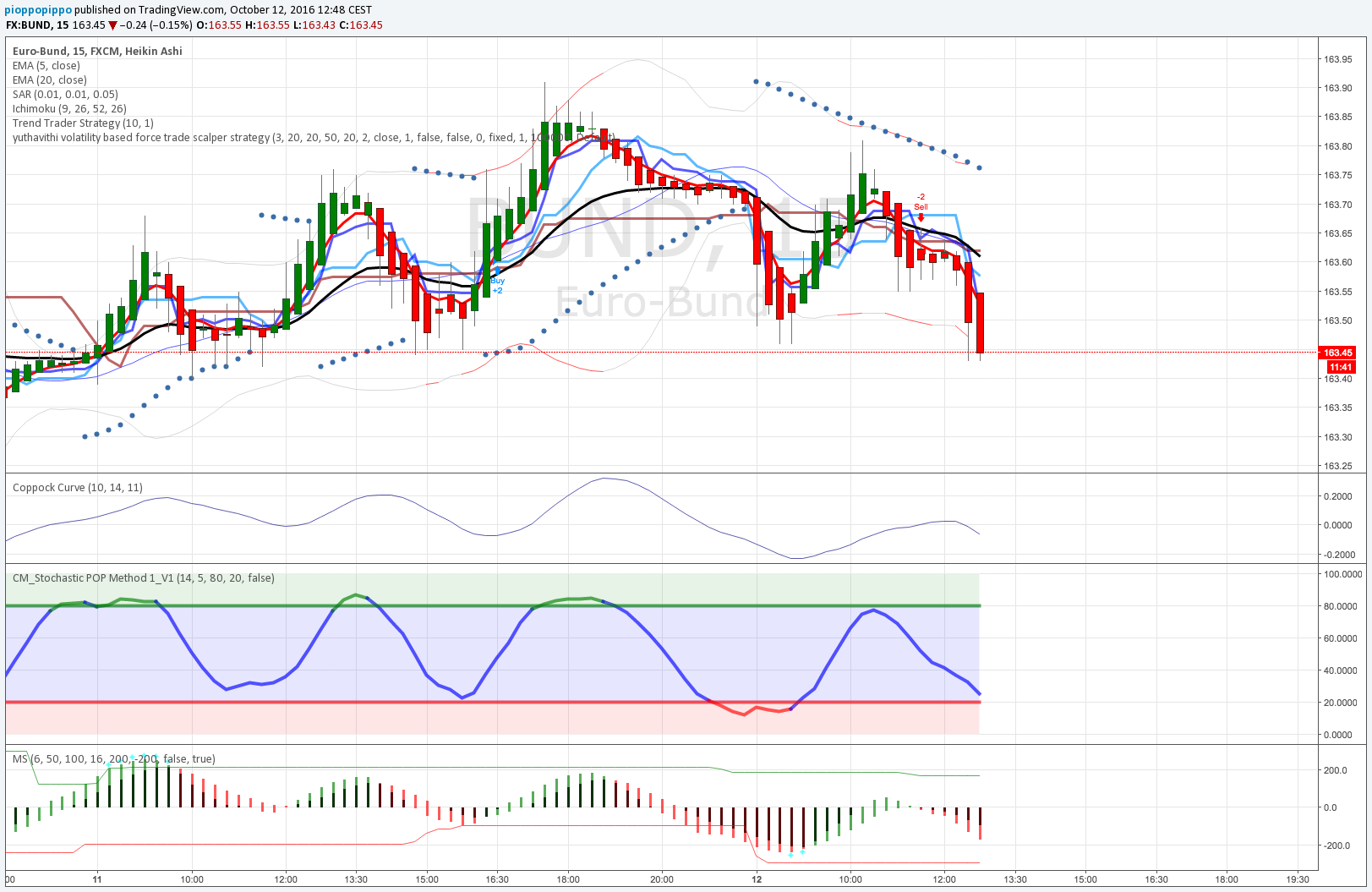
Task: Click the SAR (0.01, 0.01, 0.05) legend
Action: pos(65,95)
